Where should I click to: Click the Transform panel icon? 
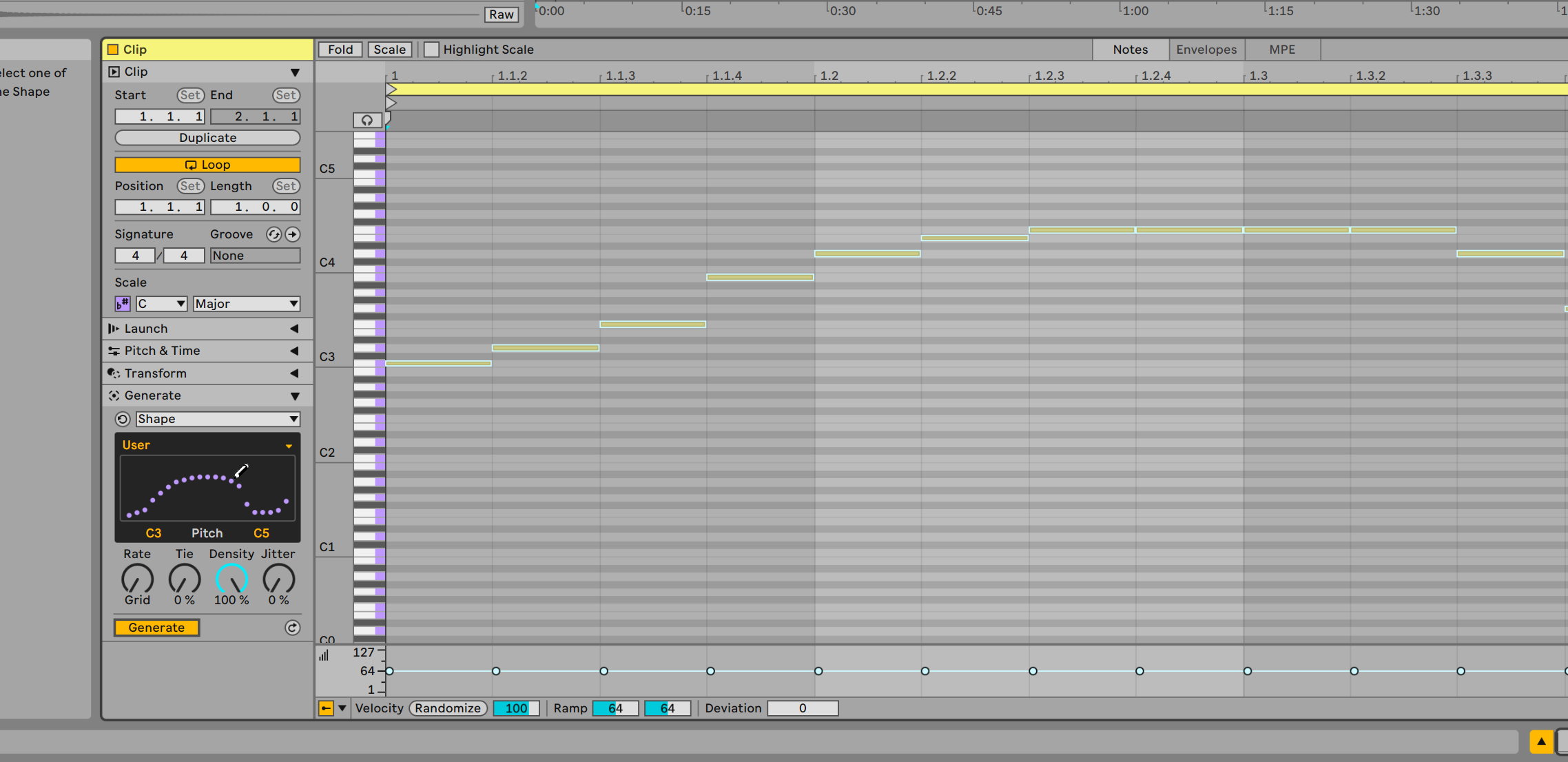(114, 373)
